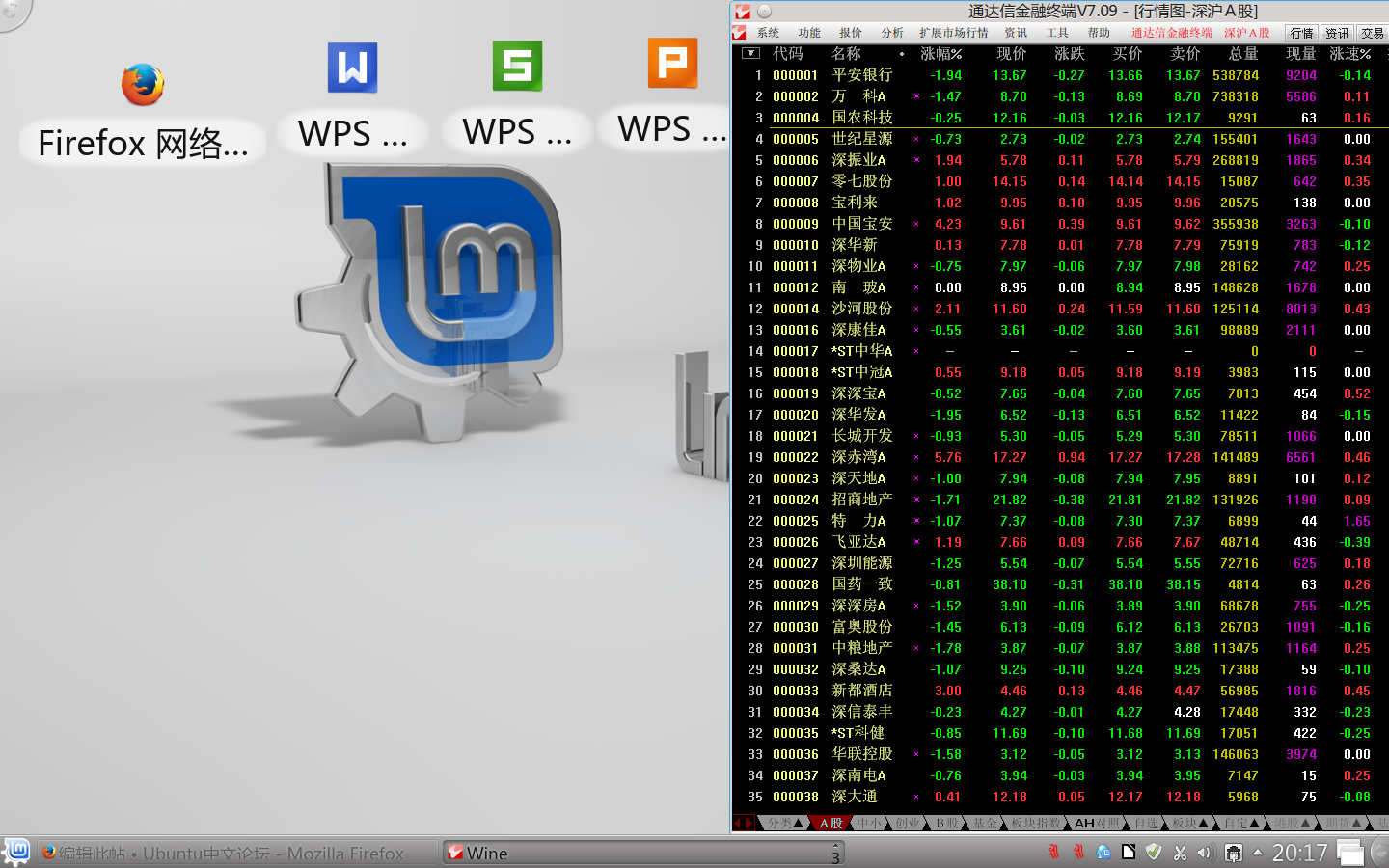Sort by the 现价 column header
Screen dimensions: 1389x868
[x=1012, y=54]
